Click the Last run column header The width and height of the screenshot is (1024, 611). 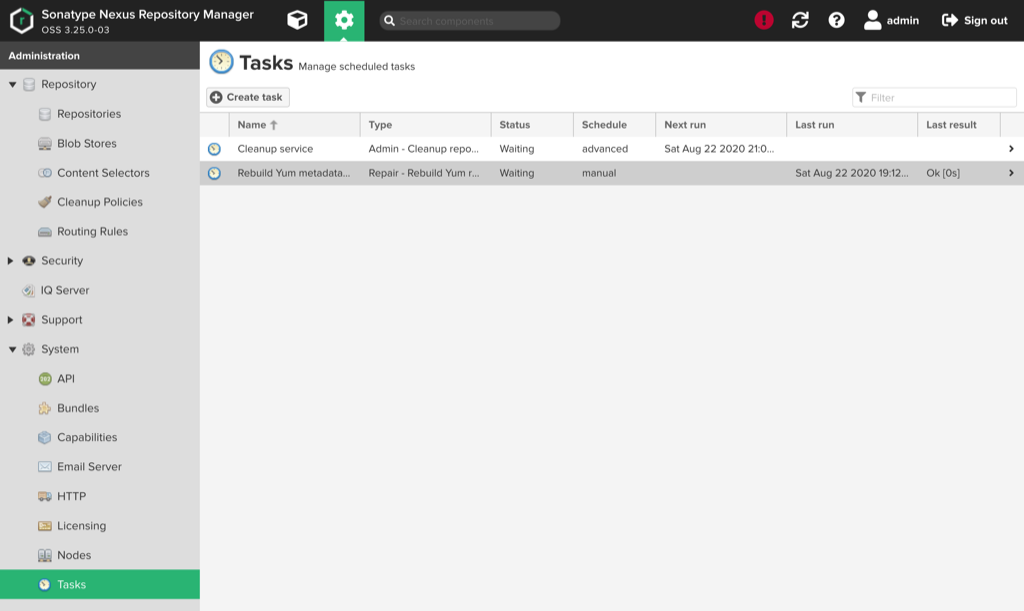point(852,125)
